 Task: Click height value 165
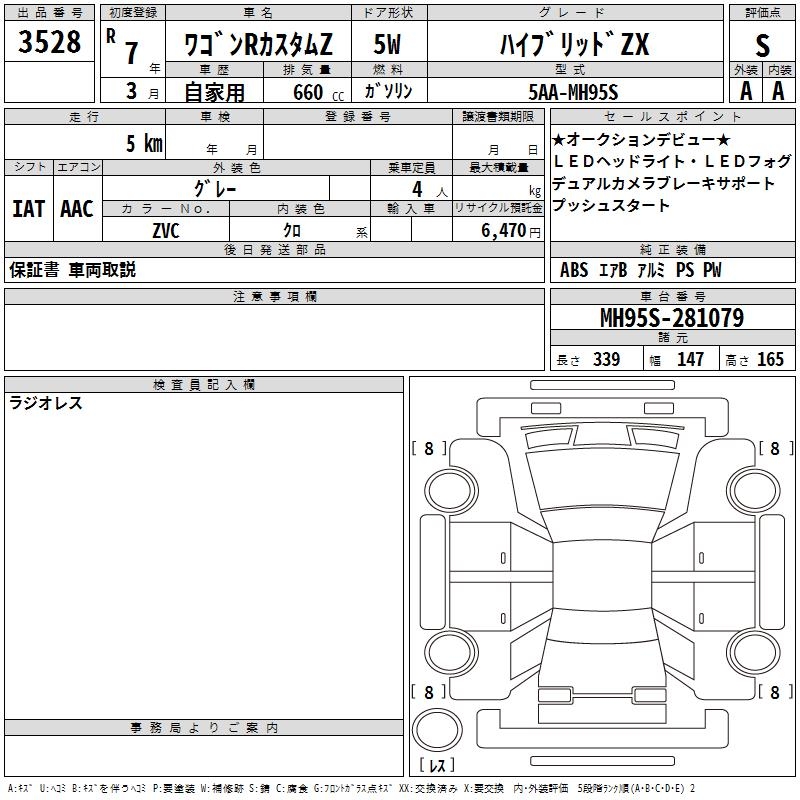tap(770, 359)
